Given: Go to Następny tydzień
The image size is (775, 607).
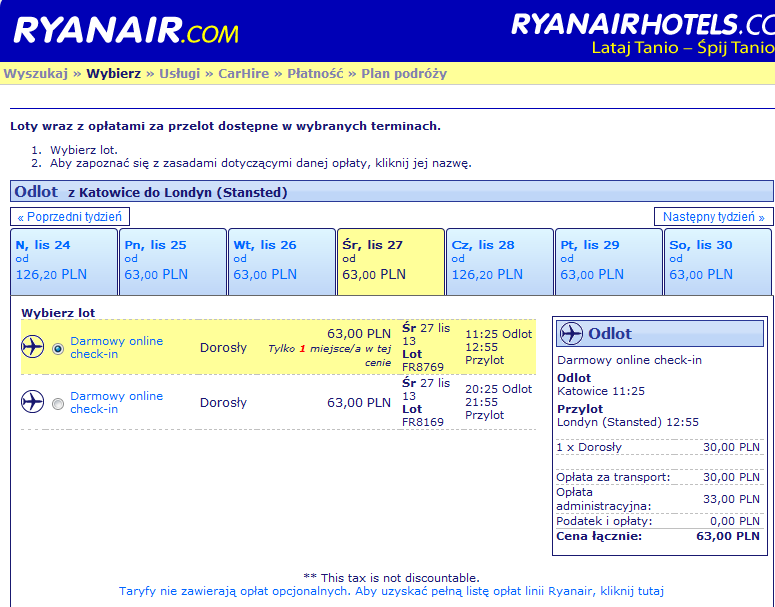Looking at the screenshot, I should [713, 217].
